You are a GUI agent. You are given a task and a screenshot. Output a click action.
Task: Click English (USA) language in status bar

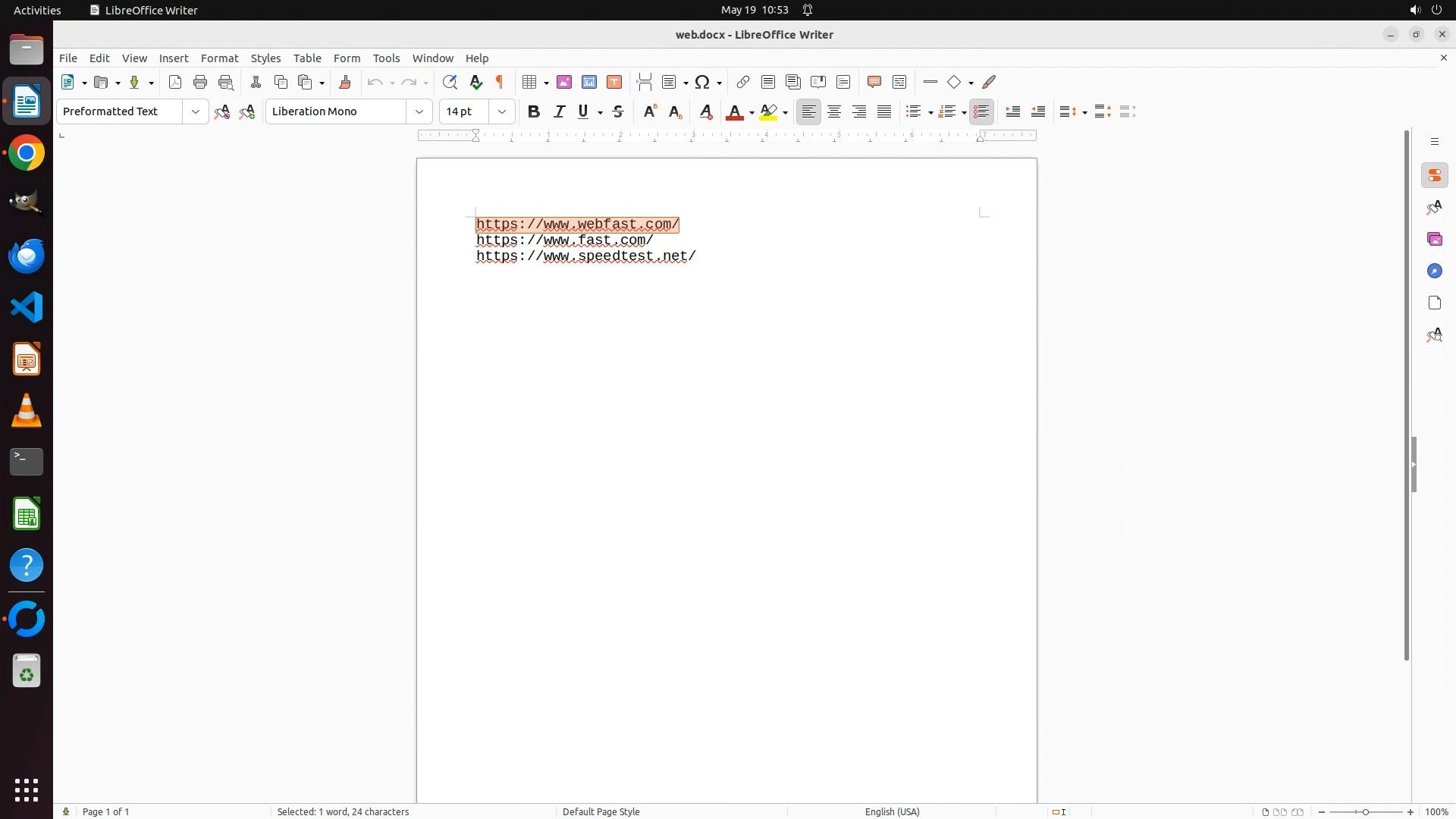(892, 811)
